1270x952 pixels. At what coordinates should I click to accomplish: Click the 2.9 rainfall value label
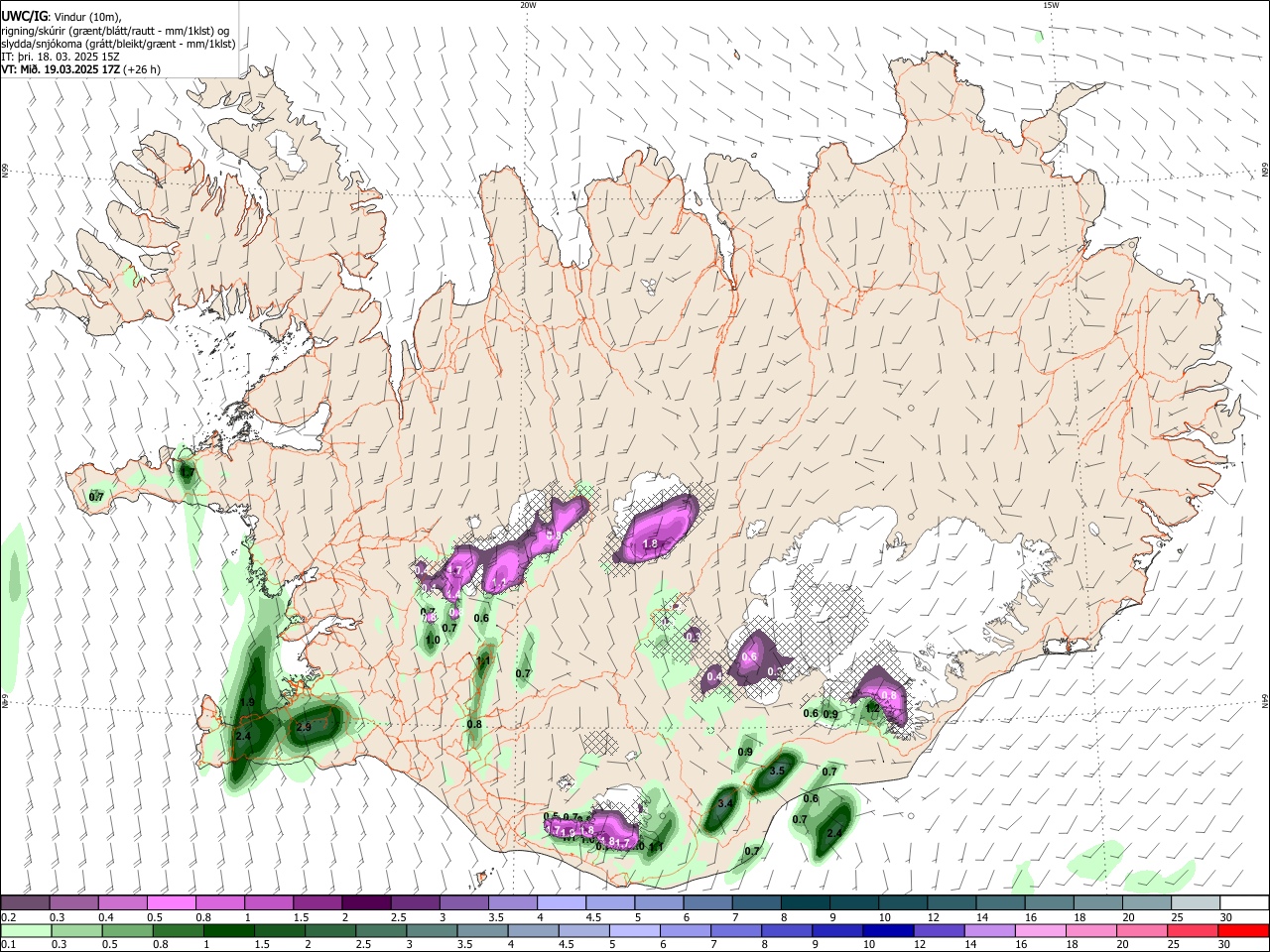[x=304, y=727]
